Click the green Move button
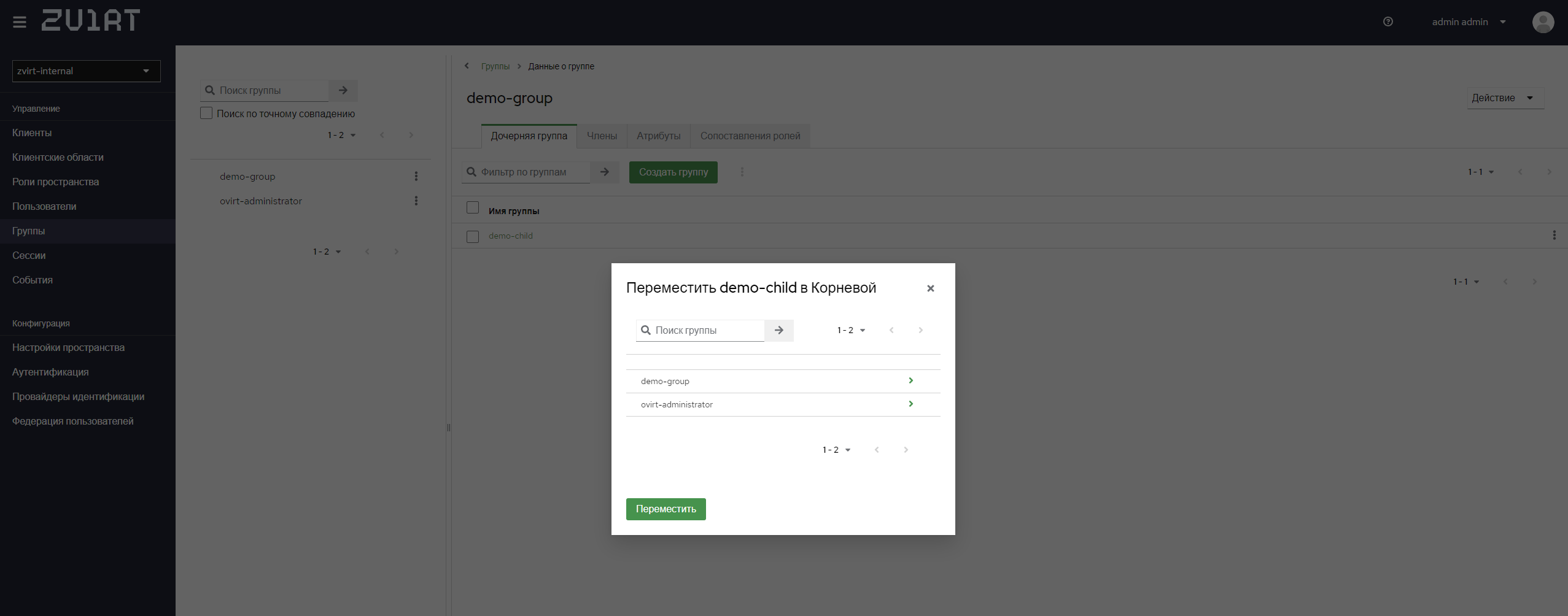 [x=666, y=509]
